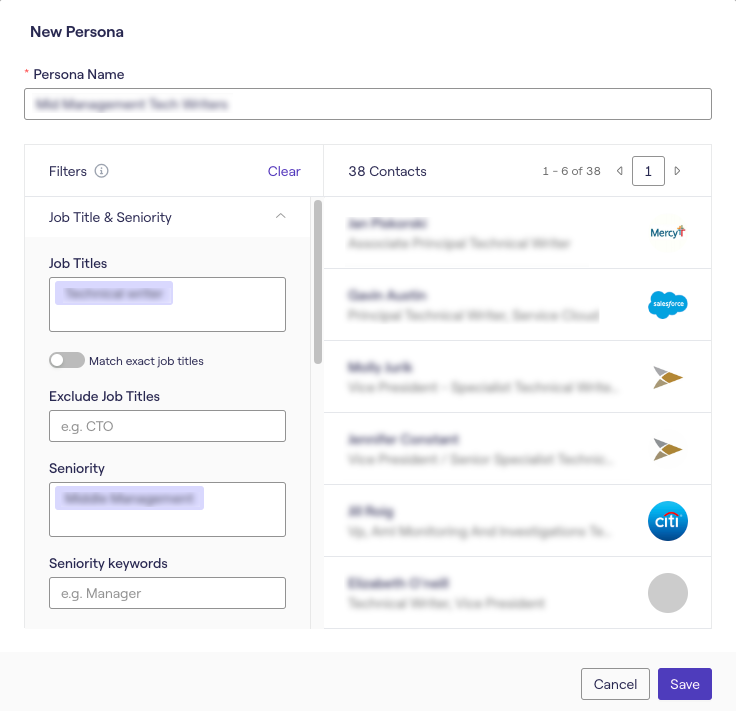Click the Exclude Job Titles input
Viewport: 736px width, 711px height.
coord(167,426)
